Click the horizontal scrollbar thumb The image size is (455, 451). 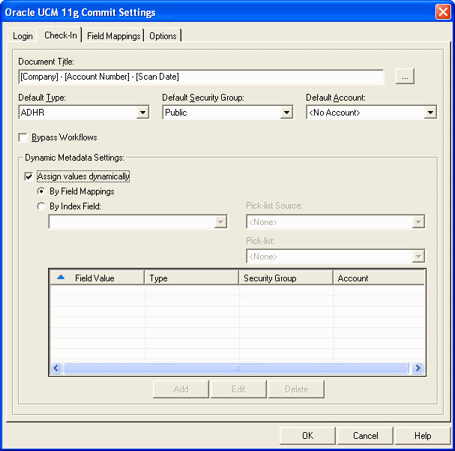(236, 368)
